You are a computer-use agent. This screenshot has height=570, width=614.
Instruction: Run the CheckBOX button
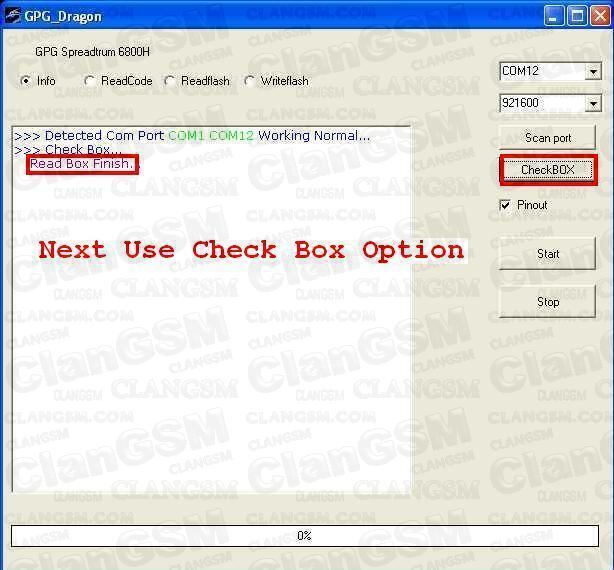tap(548, 170)
